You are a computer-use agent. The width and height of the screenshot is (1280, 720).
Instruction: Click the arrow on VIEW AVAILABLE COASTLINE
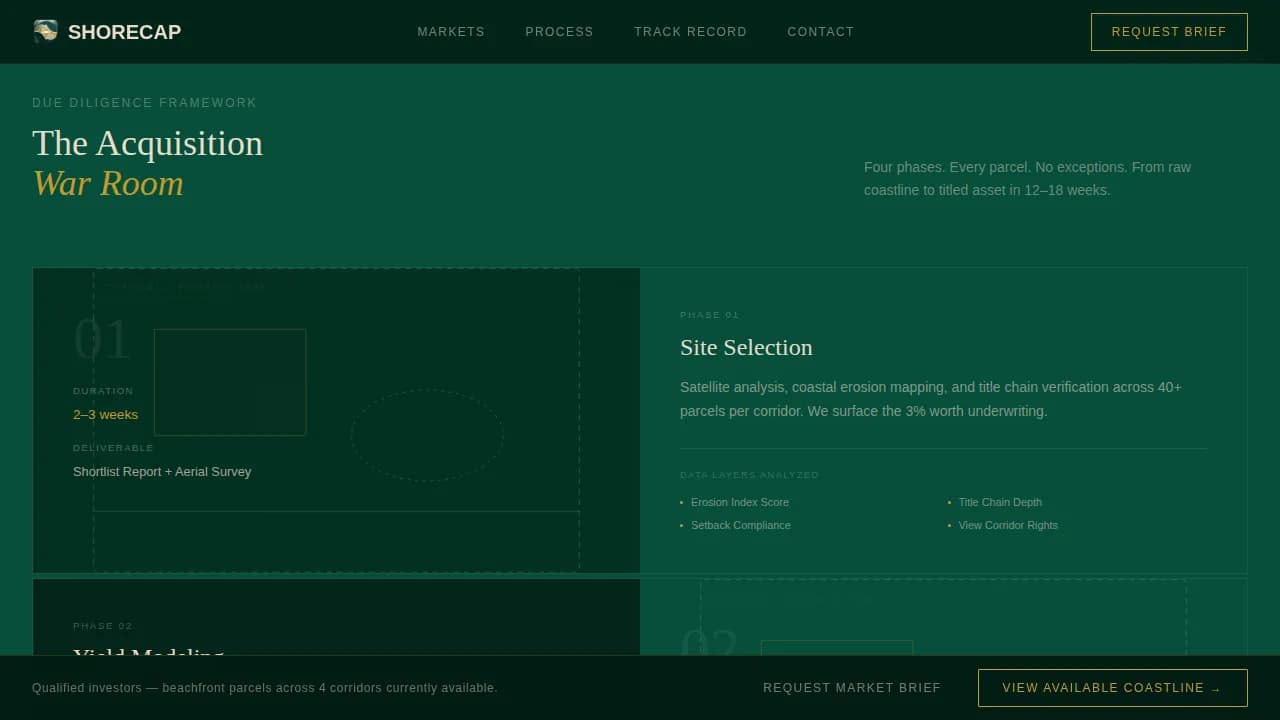(1216, 688)
